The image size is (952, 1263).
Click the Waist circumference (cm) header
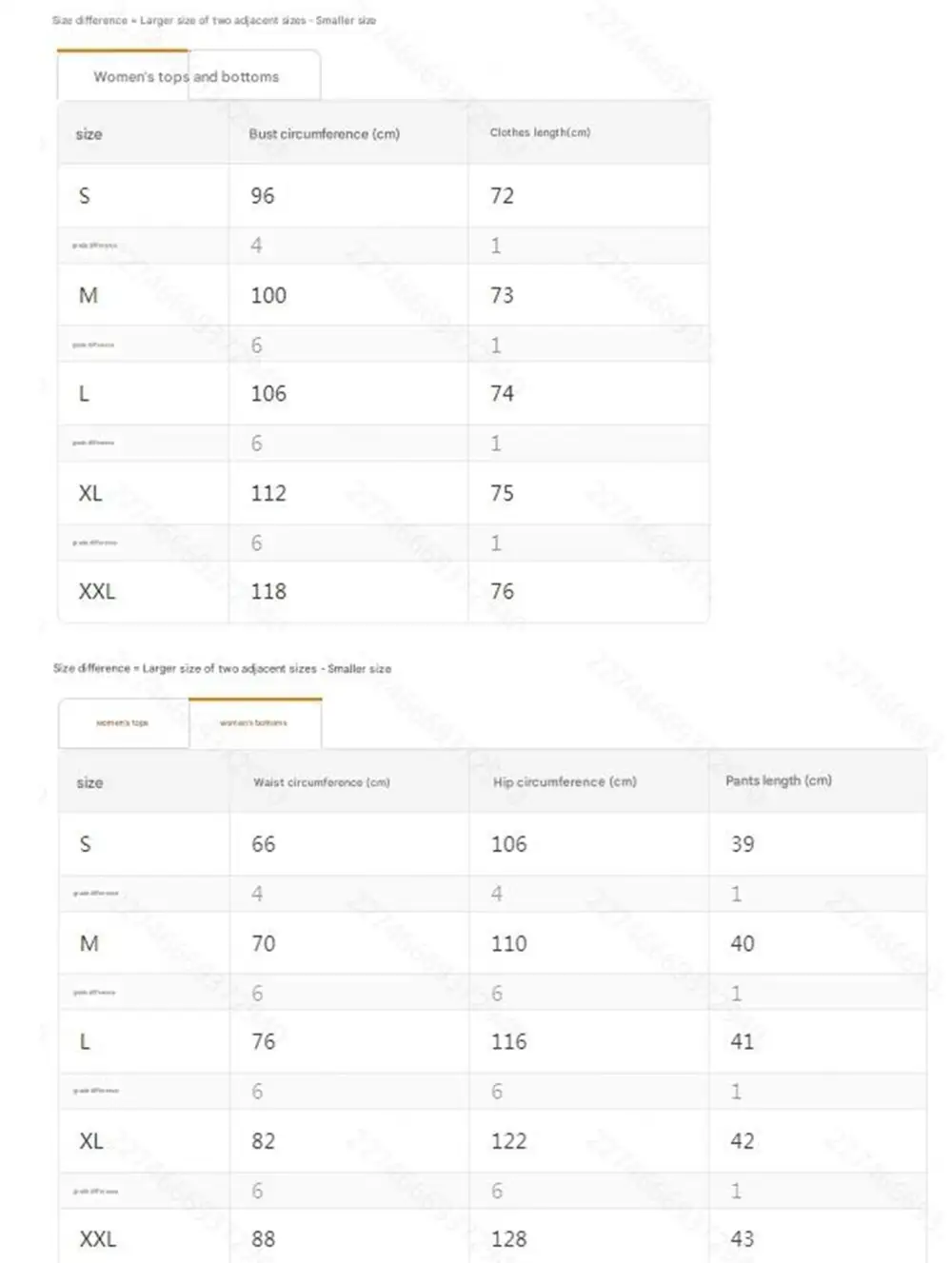click(x=322, y=782)
